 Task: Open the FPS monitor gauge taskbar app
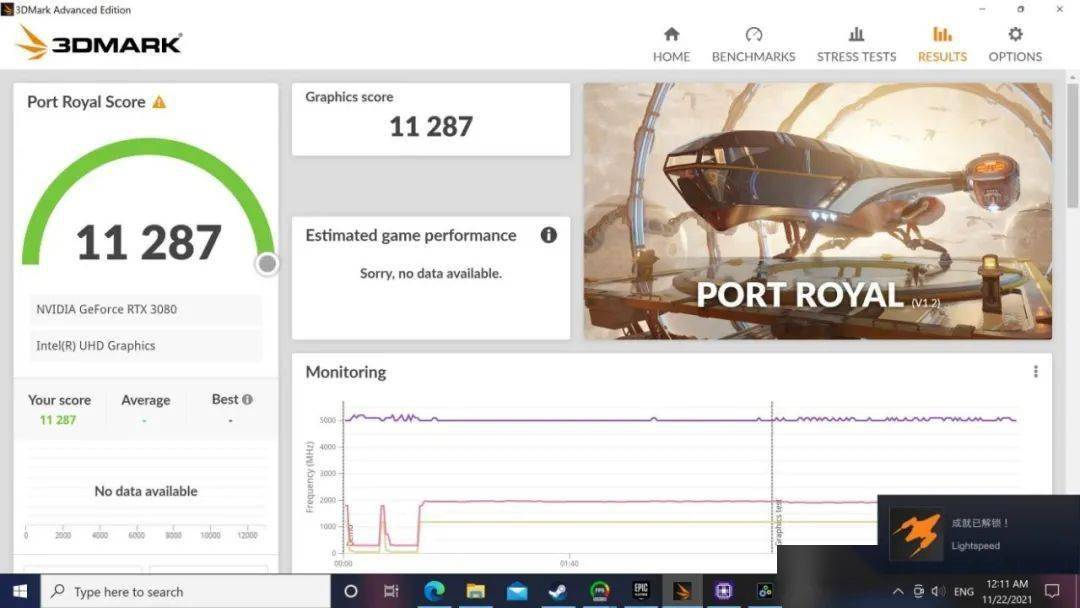click(600, 591)
